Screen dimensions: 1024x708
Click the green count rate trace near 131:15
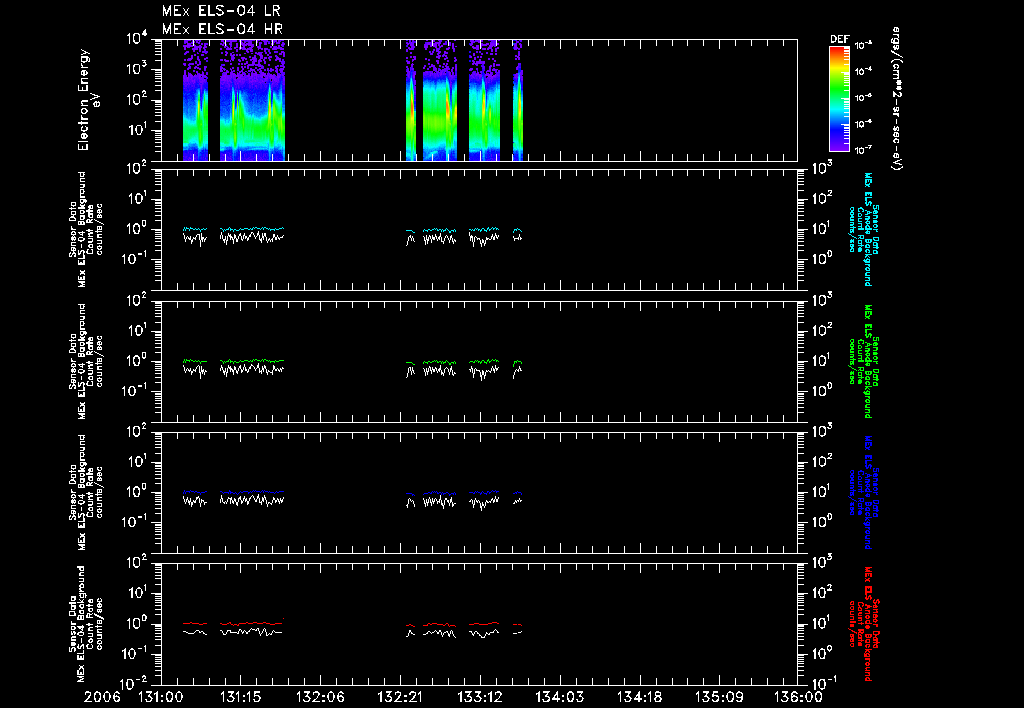[x=251, y=361]
